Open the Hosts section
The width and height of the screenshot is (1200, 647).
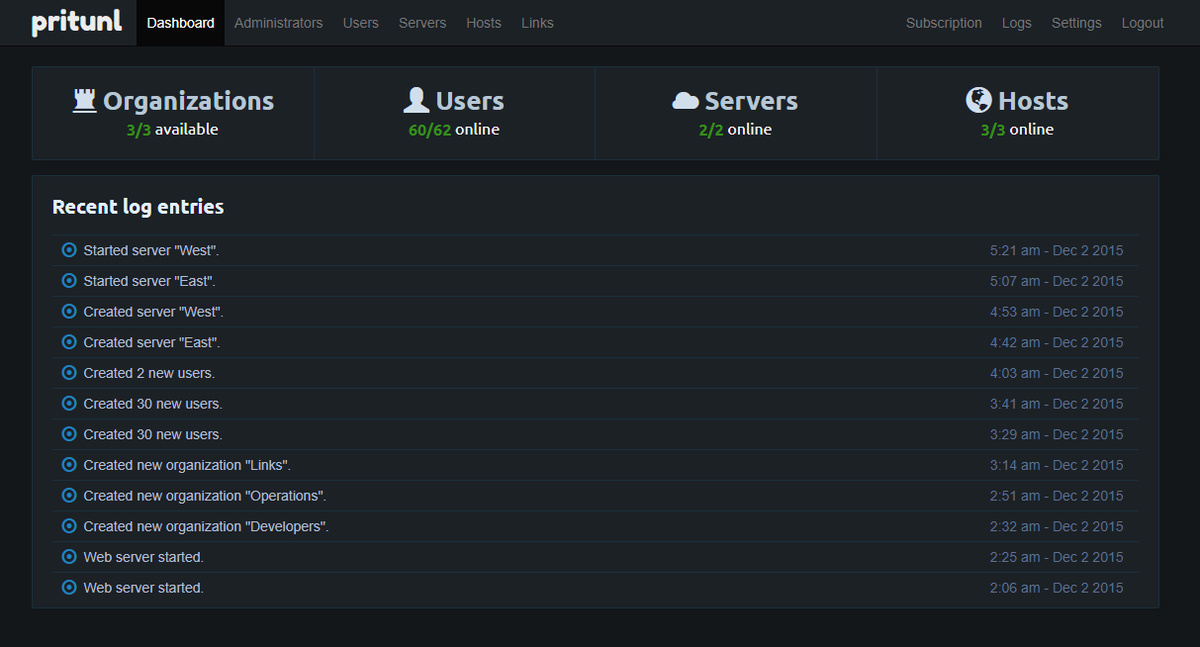pyautogui.click(x=483, y=22)
